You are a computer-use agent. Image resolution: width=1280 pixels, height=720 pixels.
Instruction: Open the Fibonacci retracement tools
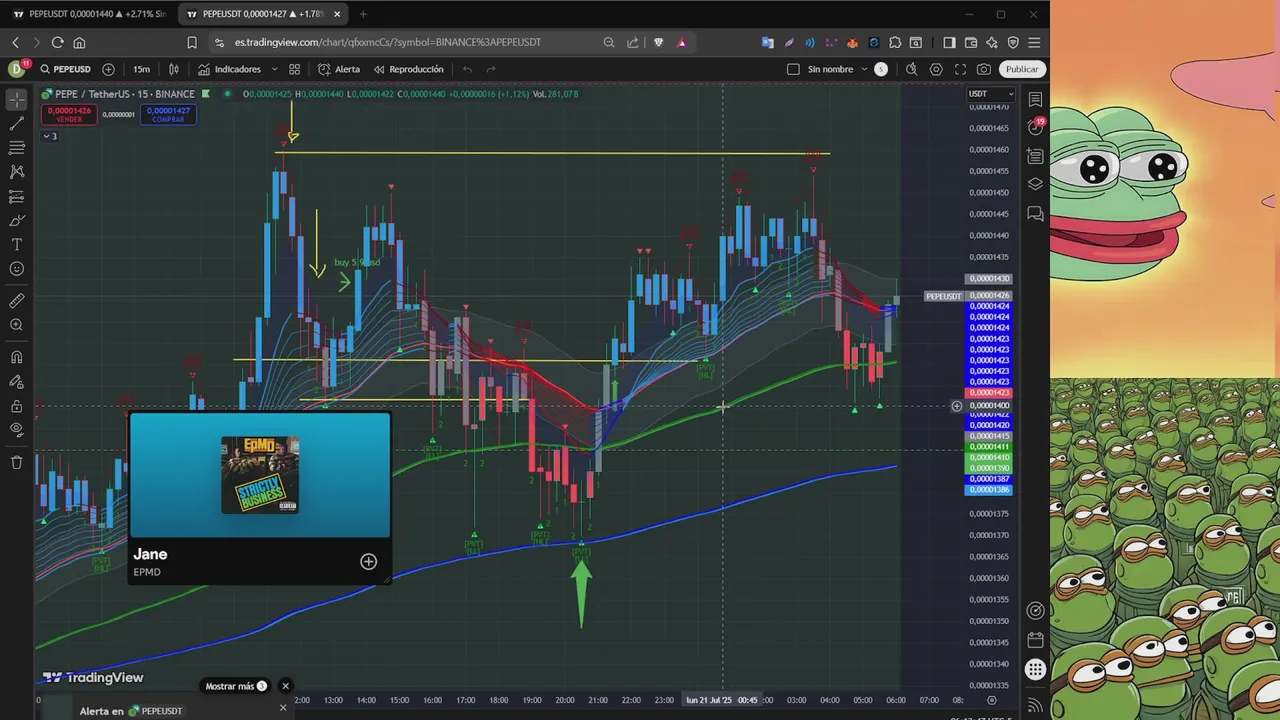(16, 148)
